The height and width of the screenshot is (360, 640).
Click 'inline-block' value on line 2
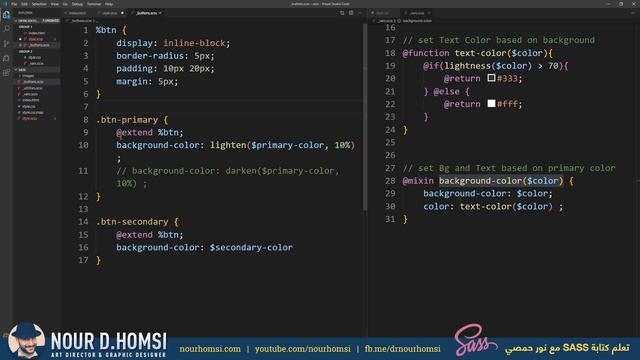pos(194,43)
